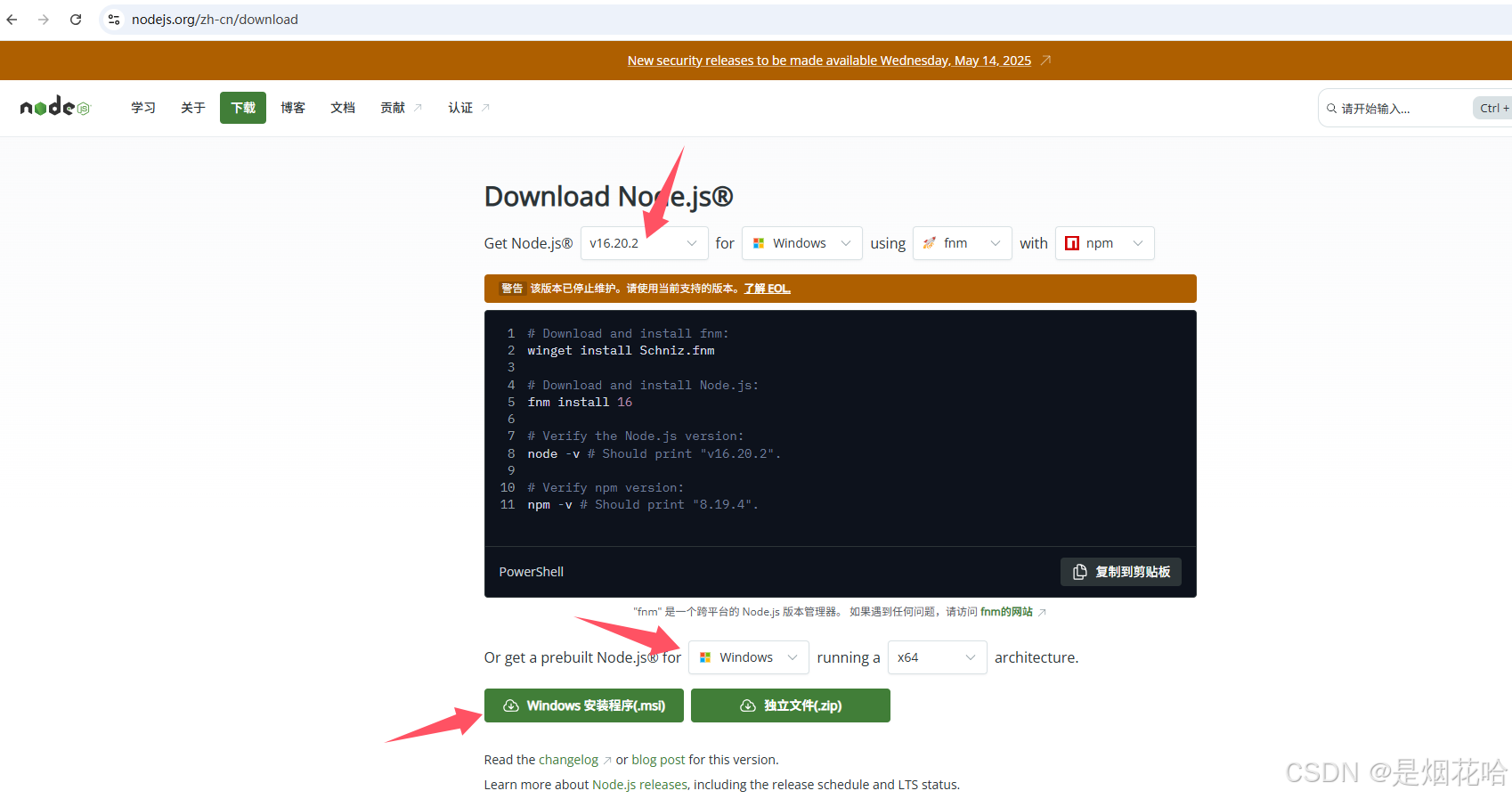Click 复制到剪贴板 copy button
Screen dimensions: 1512x799
coord(1121,572)
